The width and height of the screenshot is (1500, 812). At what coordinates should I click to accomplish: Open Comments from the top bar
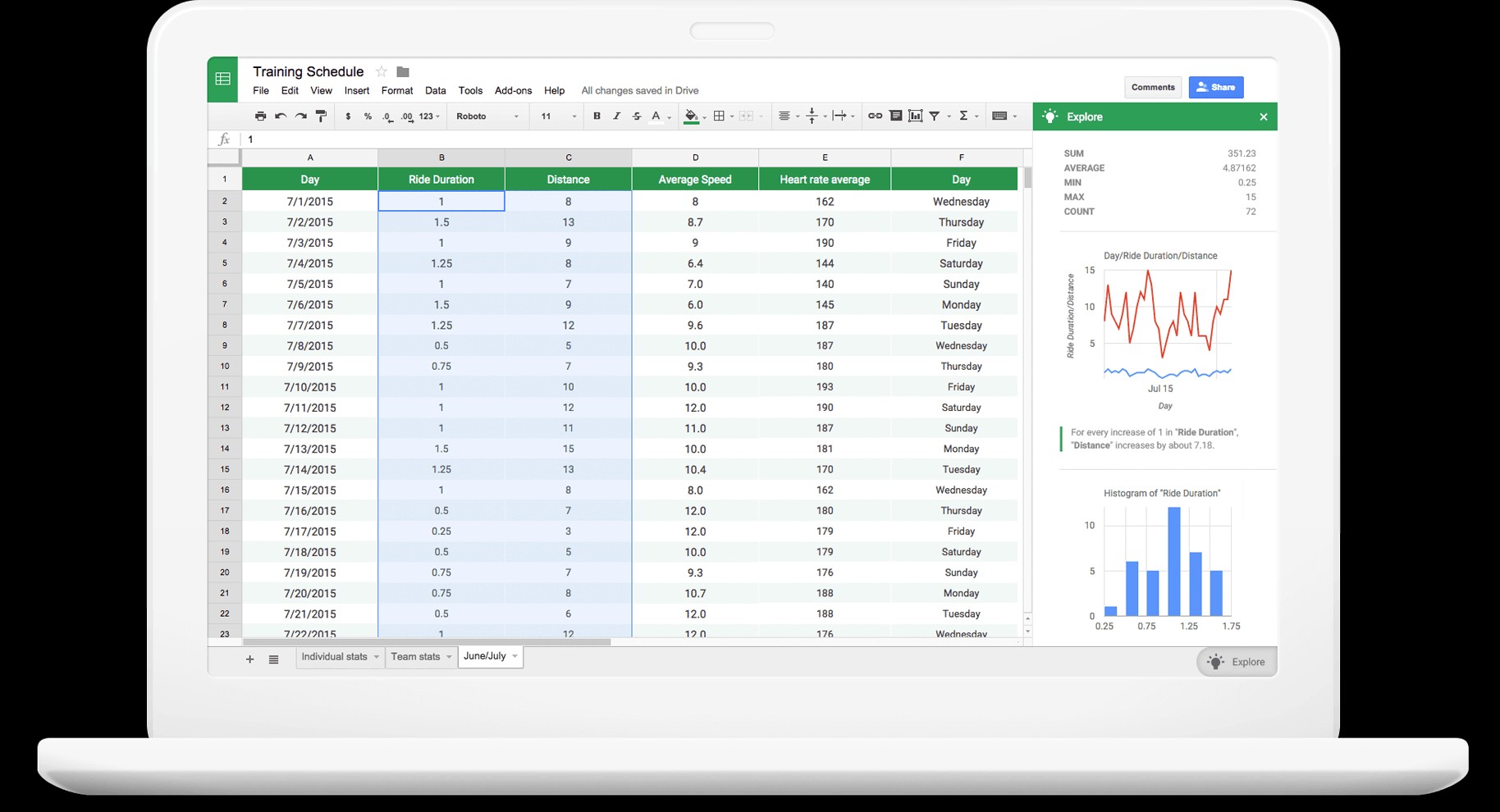tap(1153, 87)
